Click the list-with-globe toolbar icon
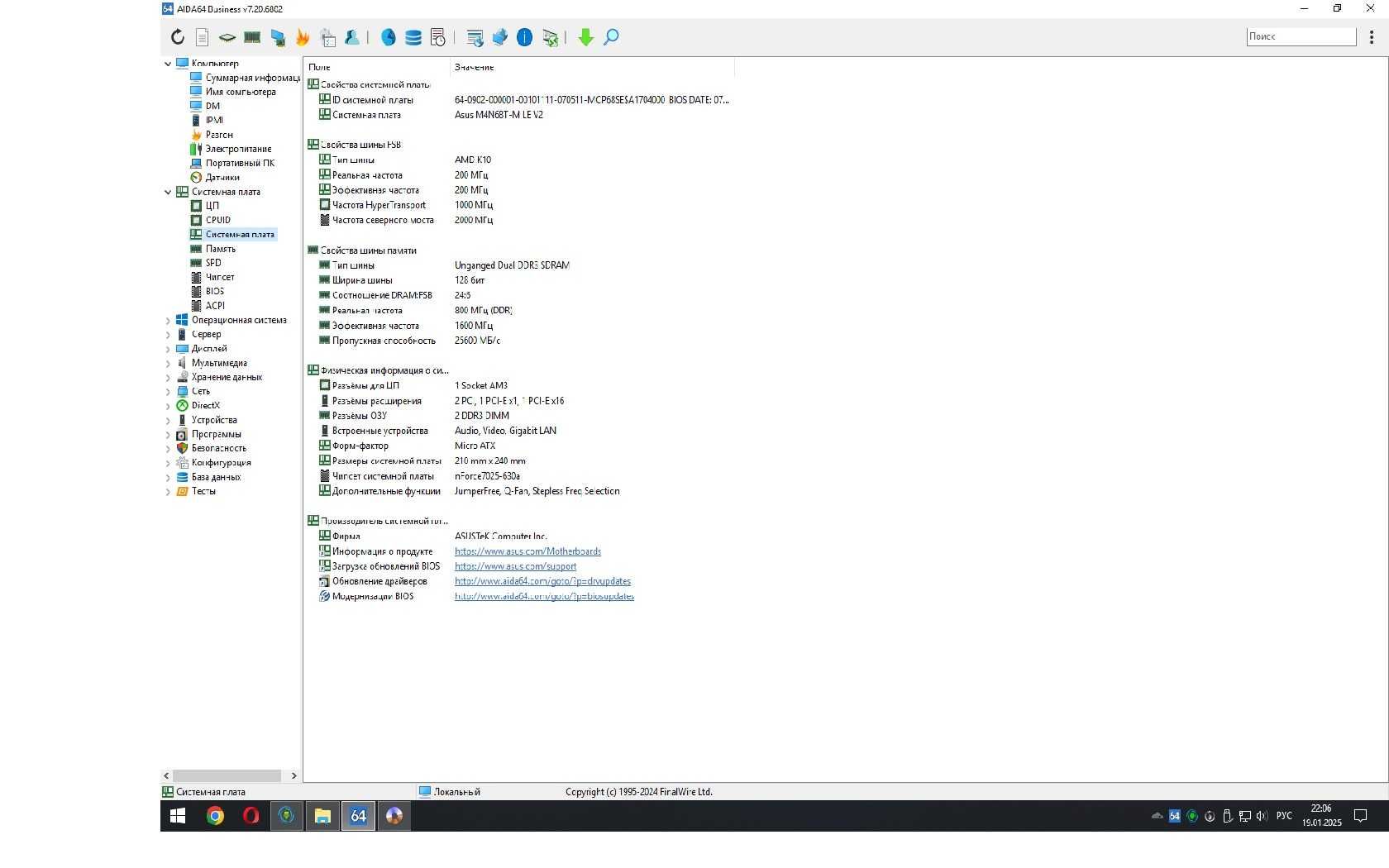This screenshot has height=868, width=1389. (475, 37)
